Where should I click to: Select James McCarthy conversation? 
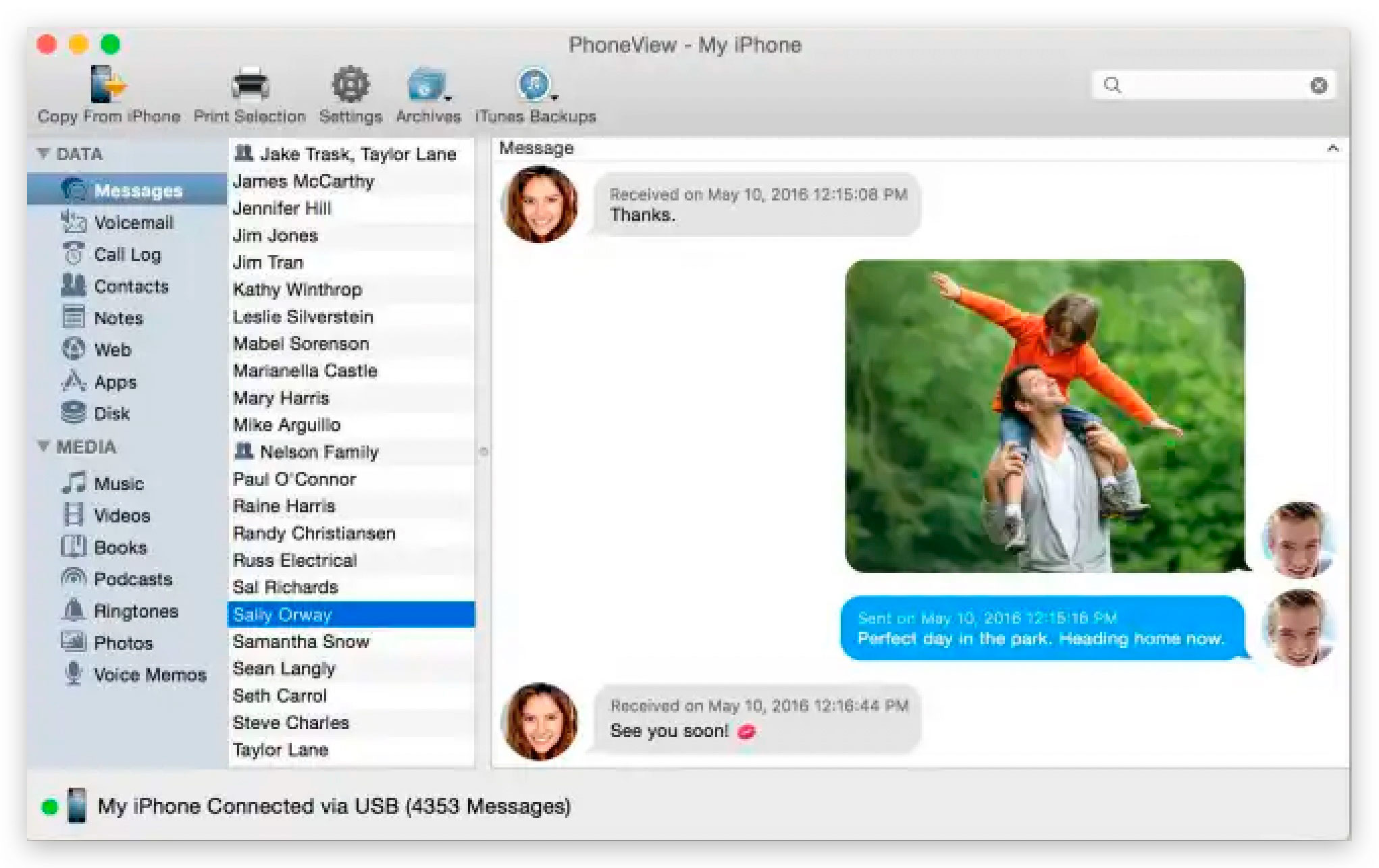[351, 181]
